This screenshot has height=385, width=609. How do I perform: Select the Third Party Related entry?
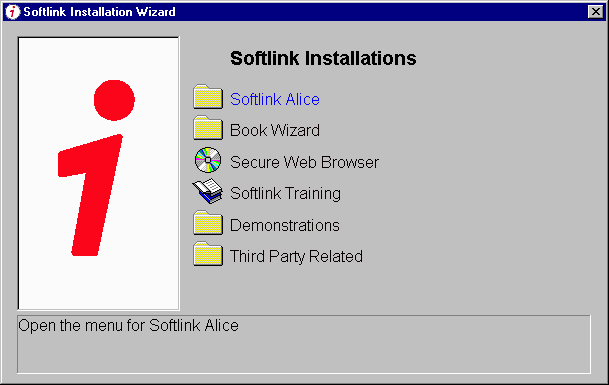tap(296, 256)
